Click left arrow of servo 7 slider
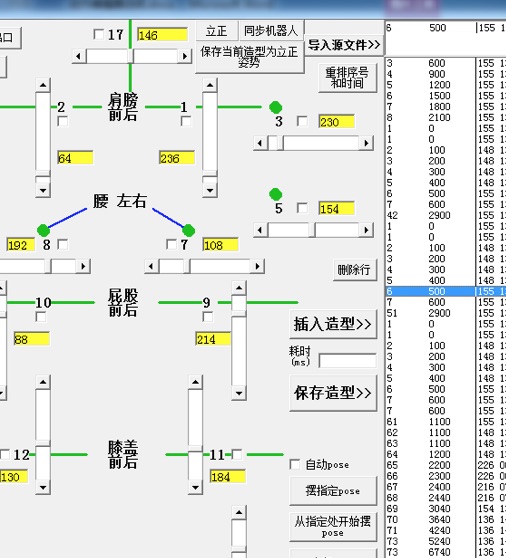The height and width of the screenshot is (558, 506). pos(151,266)
